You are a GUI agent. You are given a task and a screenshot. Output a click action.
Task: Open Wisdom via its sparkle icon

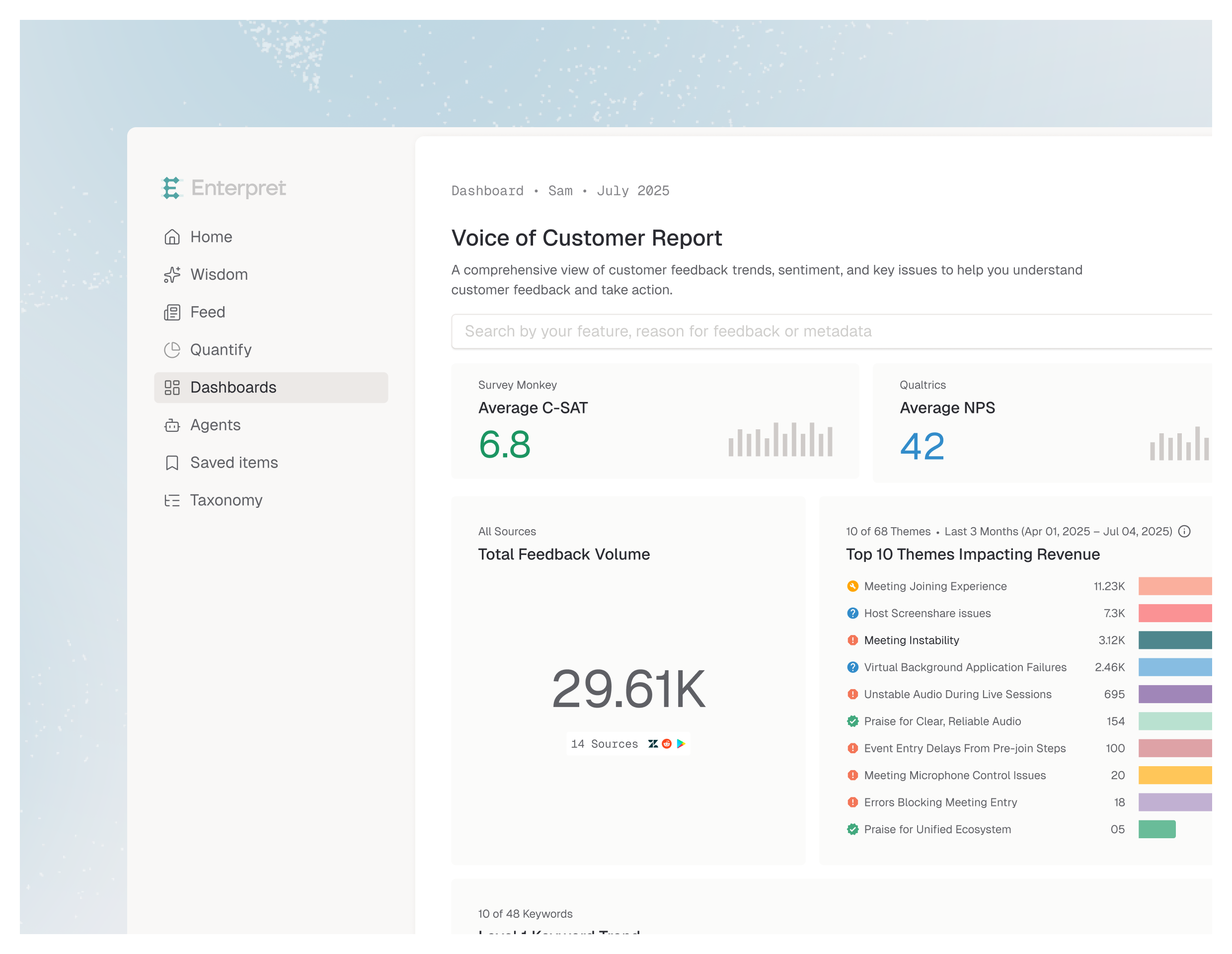pyautogui.click(x=172, y=275)
